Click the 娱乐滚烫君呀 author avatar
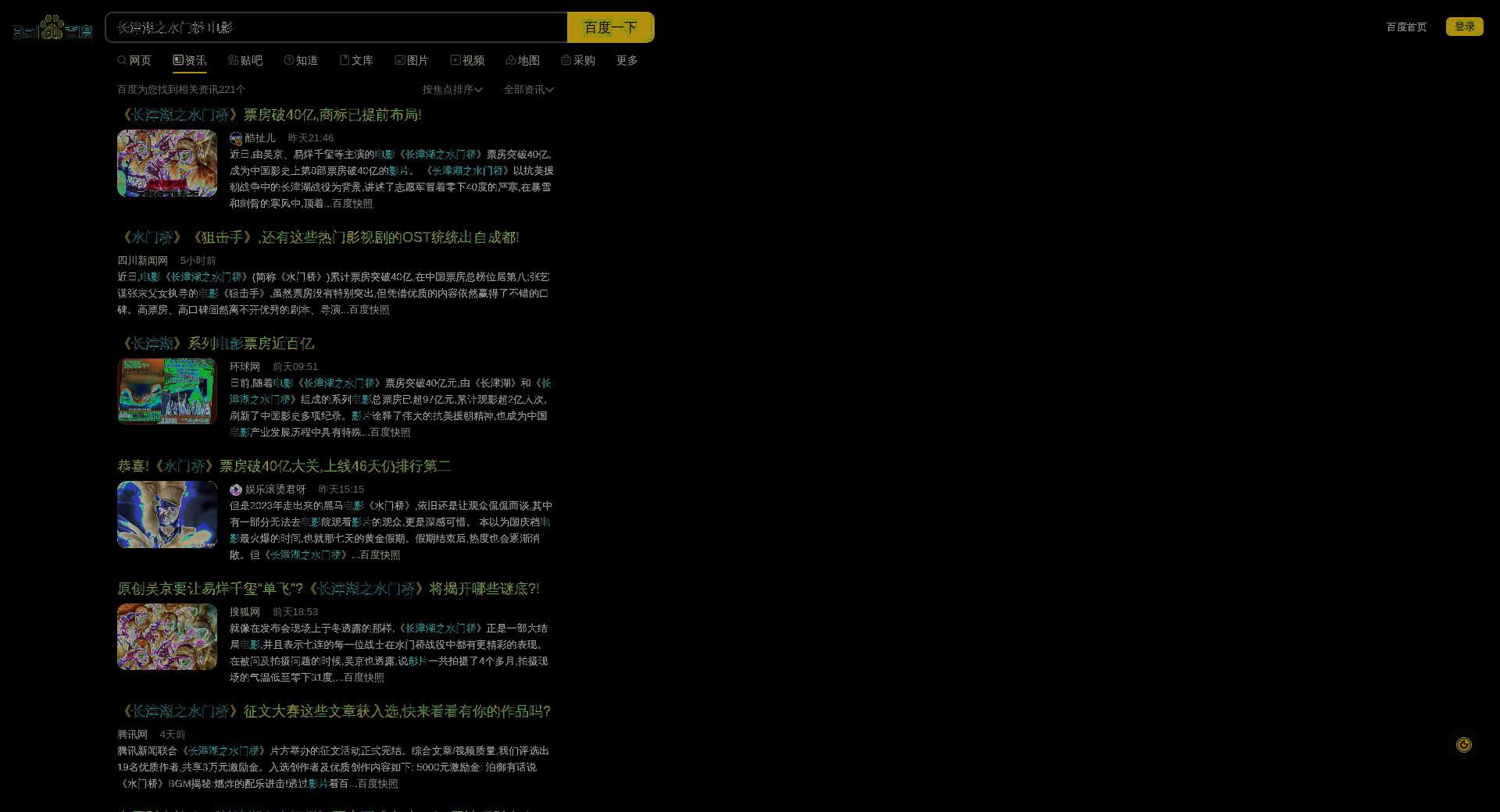 click(236, 490)
